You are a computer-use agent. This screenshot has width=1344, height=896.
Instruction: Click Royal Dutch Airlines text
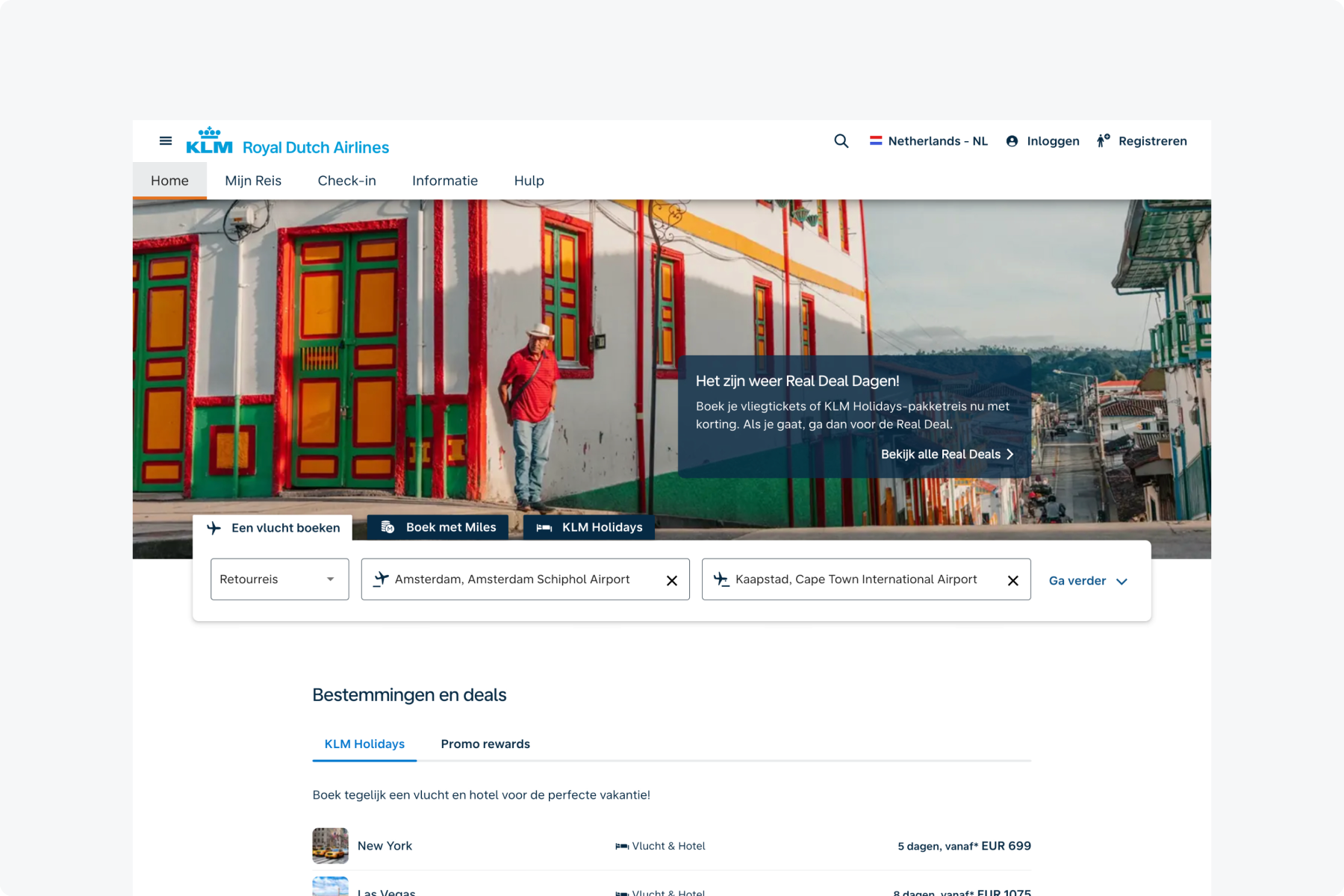coord(316,147)
